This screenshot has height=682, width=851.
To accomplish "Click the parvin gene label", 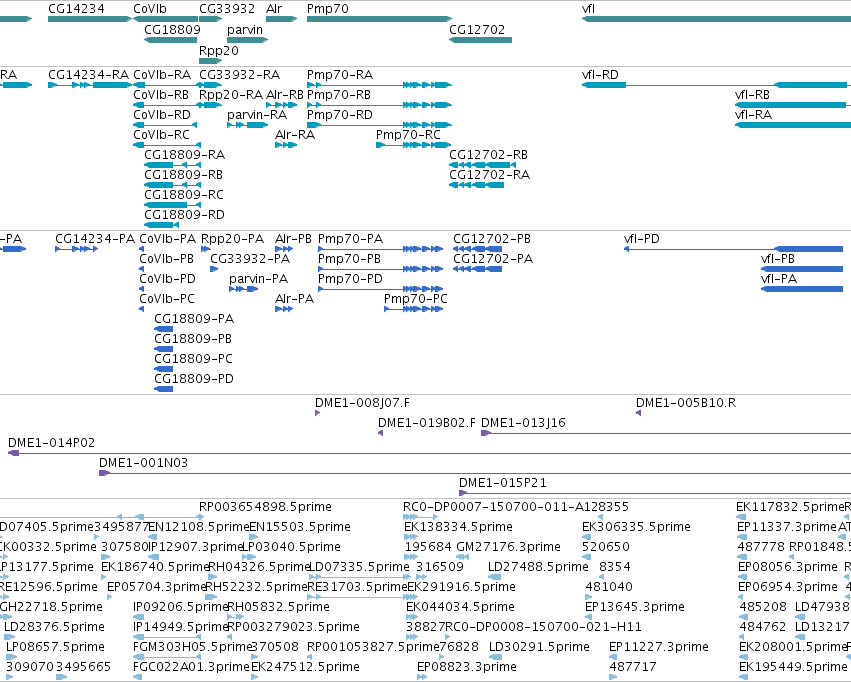I will [x=245, y=29].
